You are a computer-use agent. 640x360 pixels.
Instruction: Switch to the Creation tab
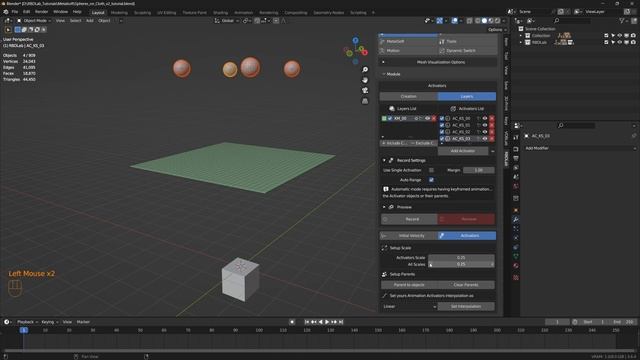tap(409, 96)
